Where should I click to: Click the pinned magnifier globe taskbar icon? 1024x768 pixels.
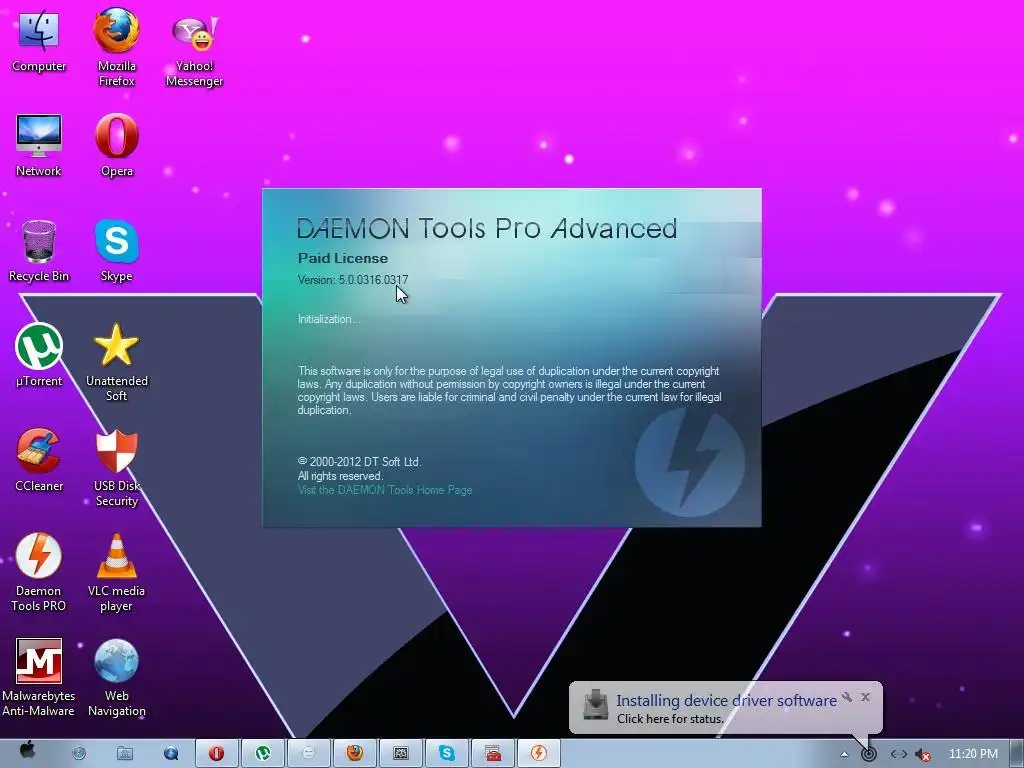171,754
